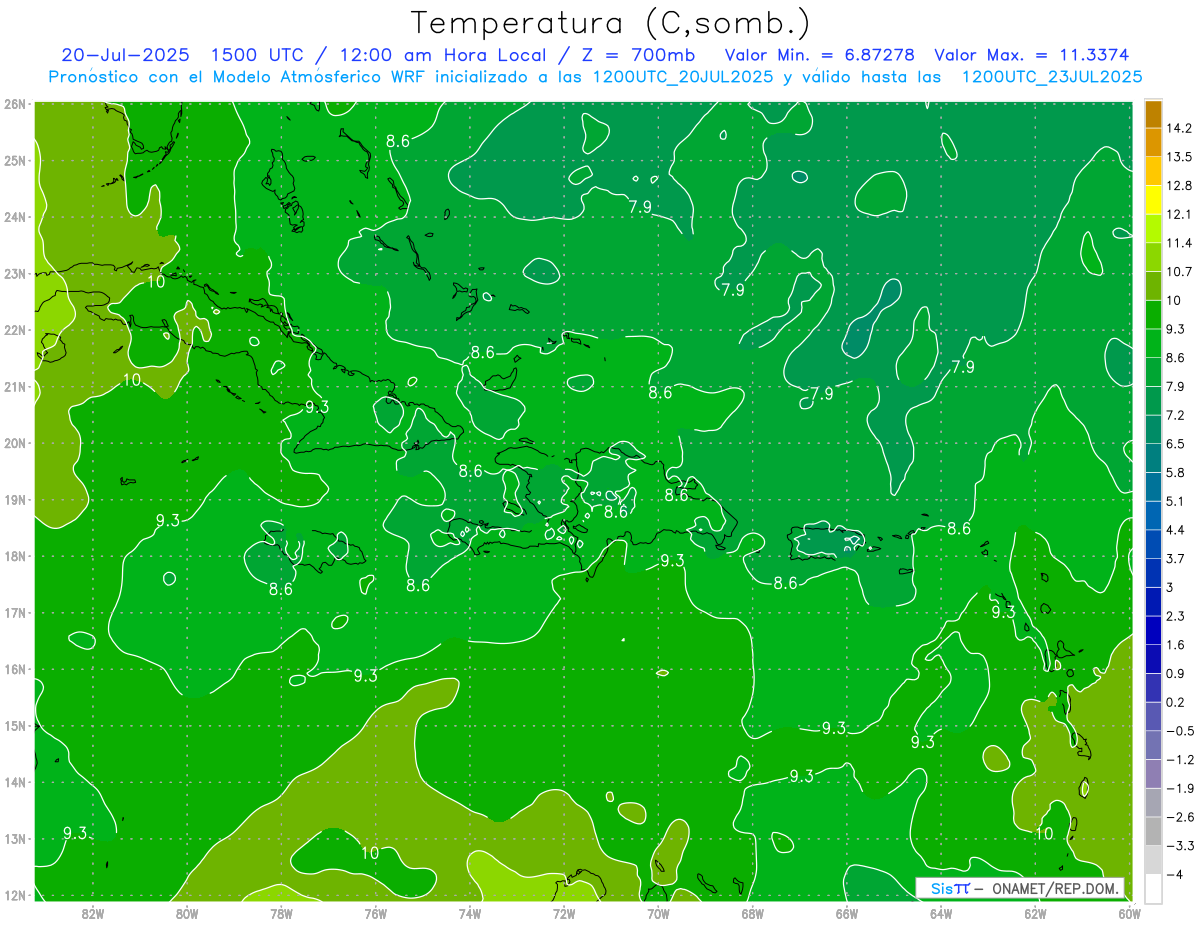The image size is (1200, 927).
Task: Click the "72W" longitude axis label
Action: tap(564, 913)
